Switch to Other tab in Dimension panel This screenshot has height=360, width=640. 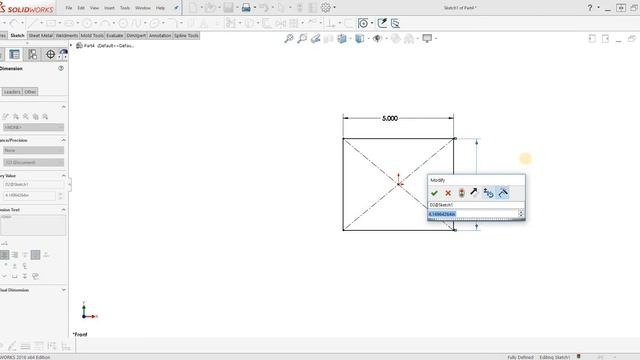[x=30, y=92]
